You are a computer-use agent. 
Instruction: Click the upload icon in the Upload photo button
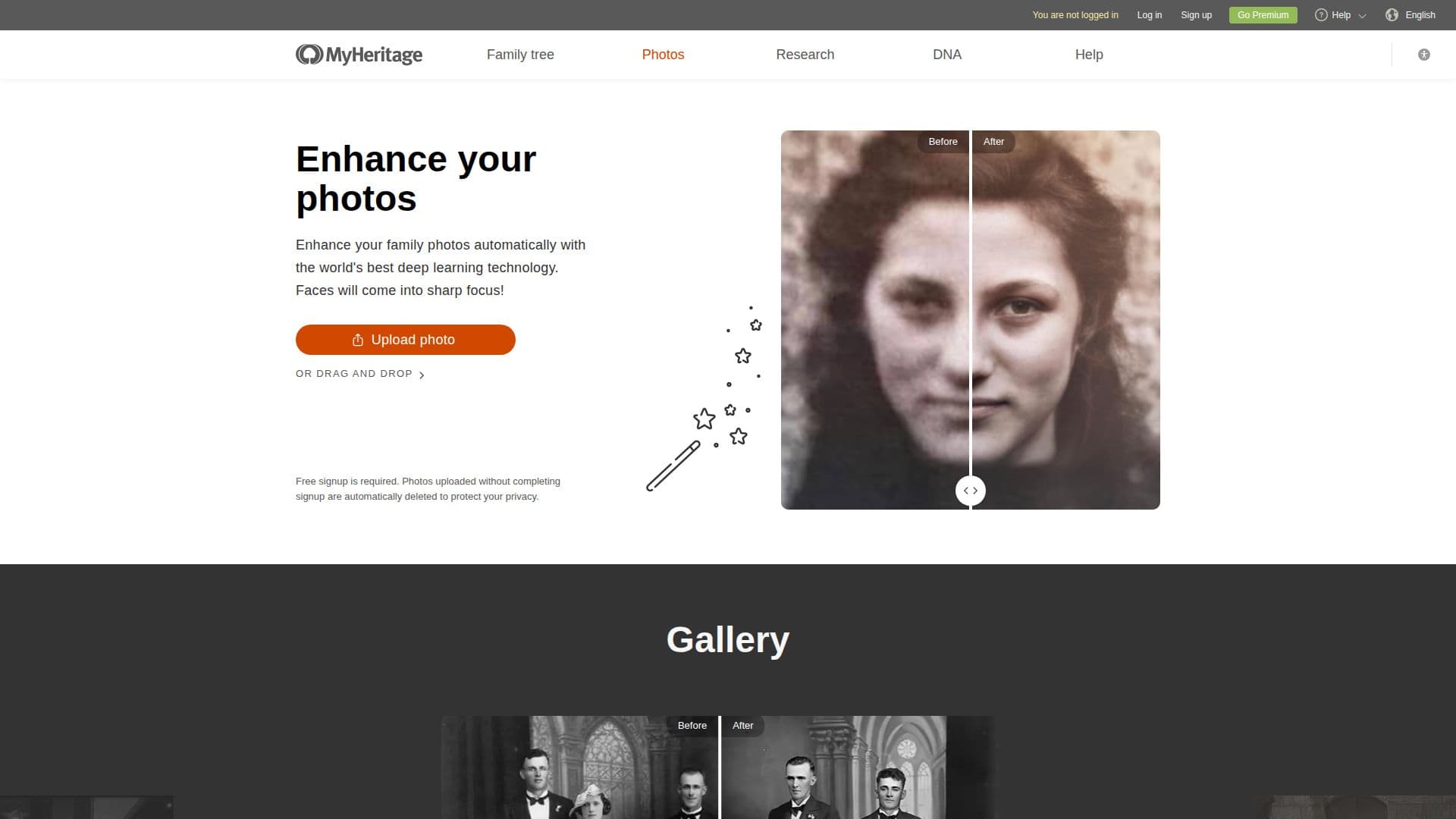tap(358, 340)
